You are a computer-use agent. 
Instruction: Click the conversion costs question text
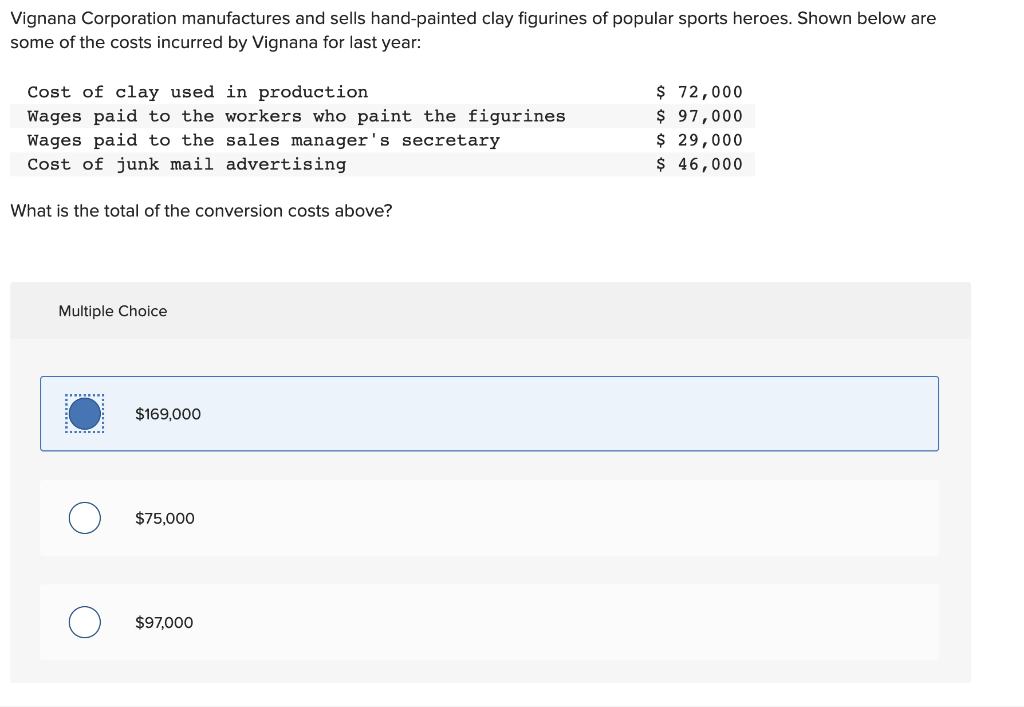tap(201, 211)
